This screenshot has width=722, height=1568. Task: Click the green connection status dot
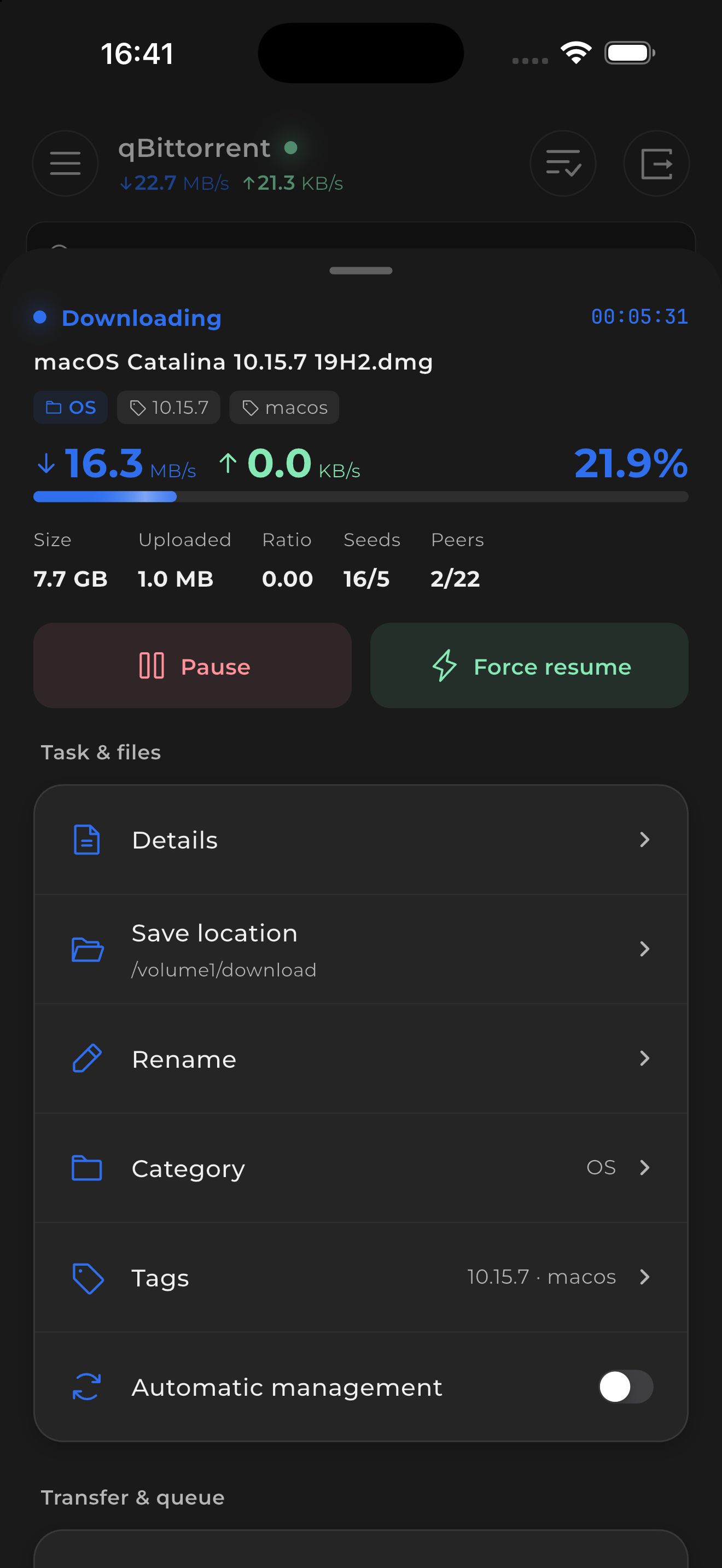[x=291, y=147]
